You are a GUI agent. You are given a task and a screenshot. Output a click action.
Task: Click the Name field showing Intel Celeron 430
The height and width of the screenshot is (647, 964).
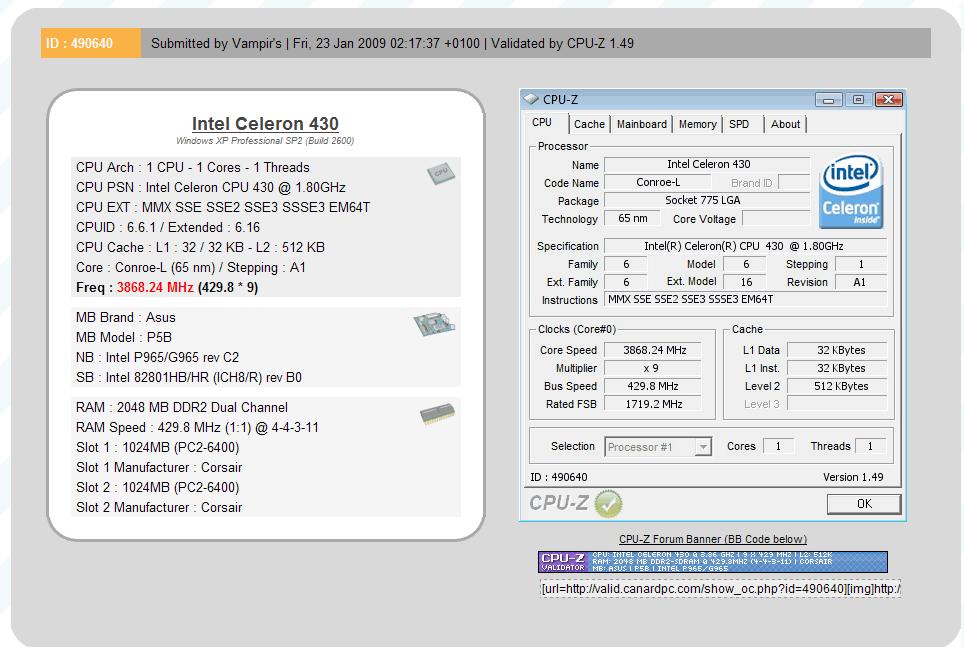pyautogui.click(x=708, y=164)
